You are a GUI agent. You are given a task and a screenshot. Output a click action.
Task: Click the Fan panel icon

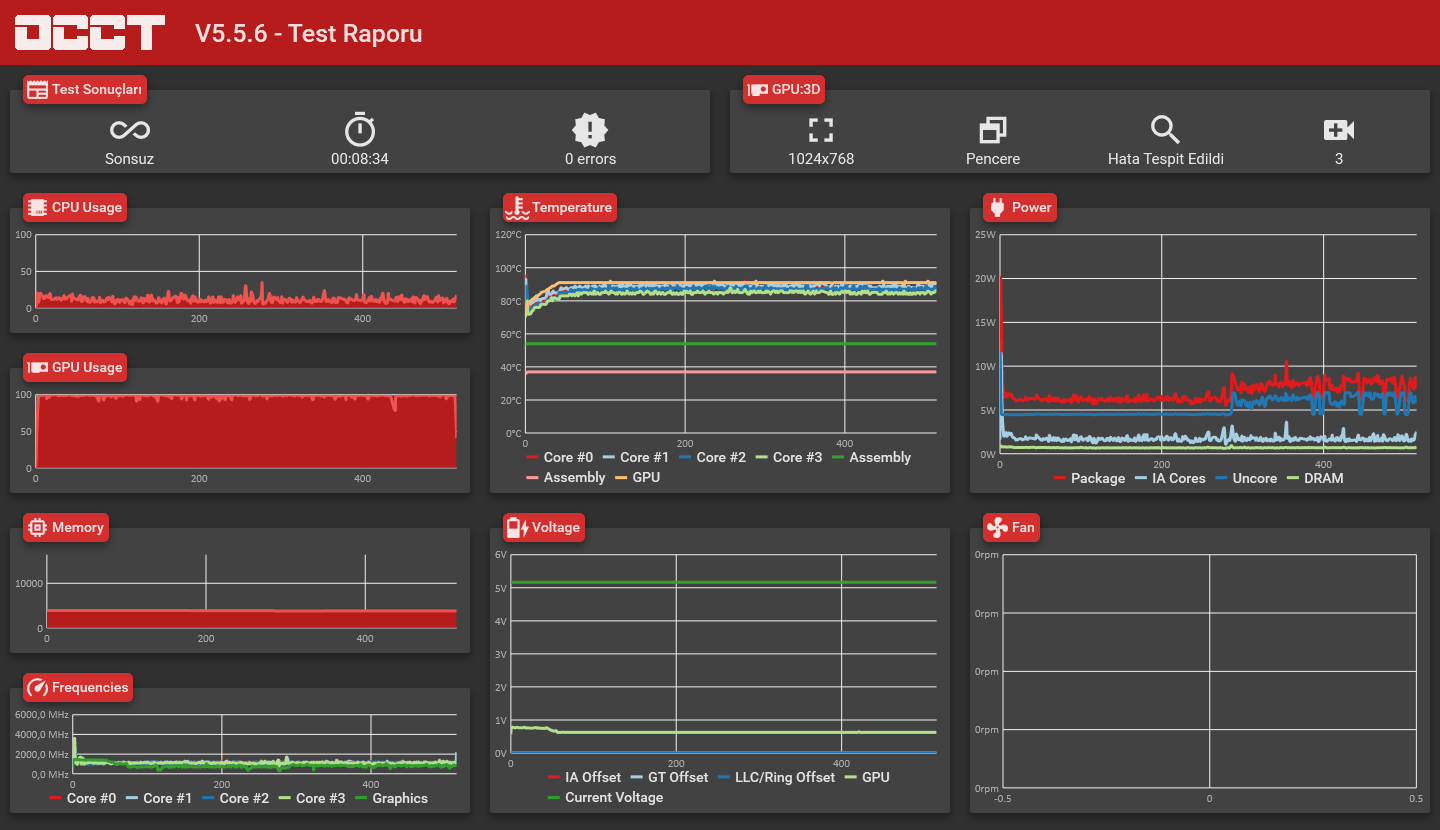996,527
